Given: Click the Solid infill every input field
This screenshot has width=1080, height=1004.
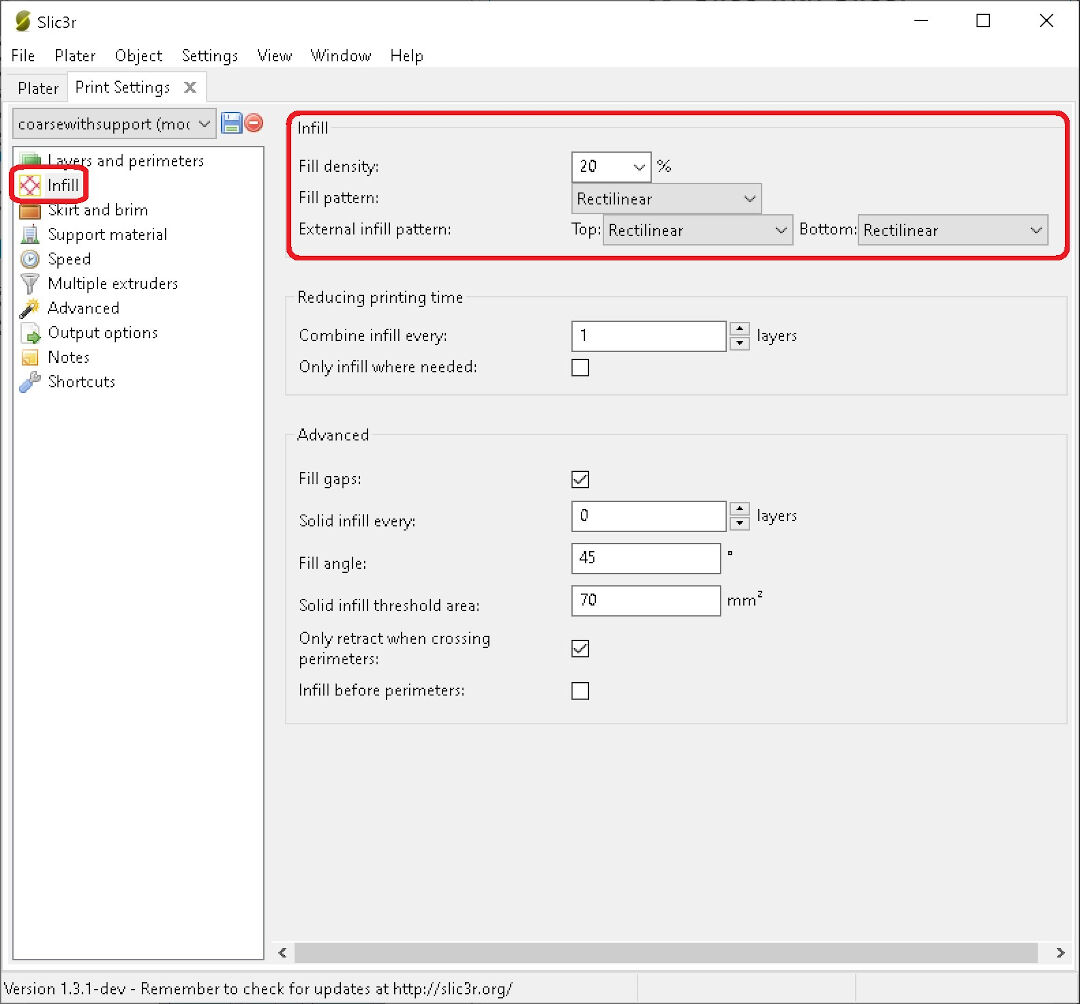Looking at the screenshot, I should click(649, 516).
